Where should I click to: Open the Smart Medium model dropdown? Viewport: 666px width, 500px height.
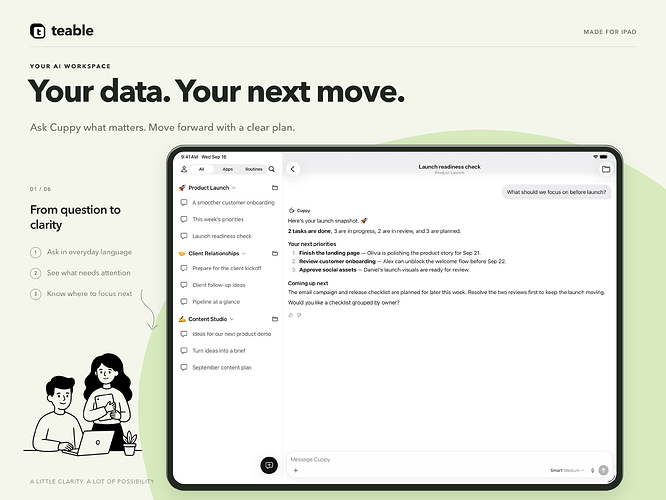[567, 470]
